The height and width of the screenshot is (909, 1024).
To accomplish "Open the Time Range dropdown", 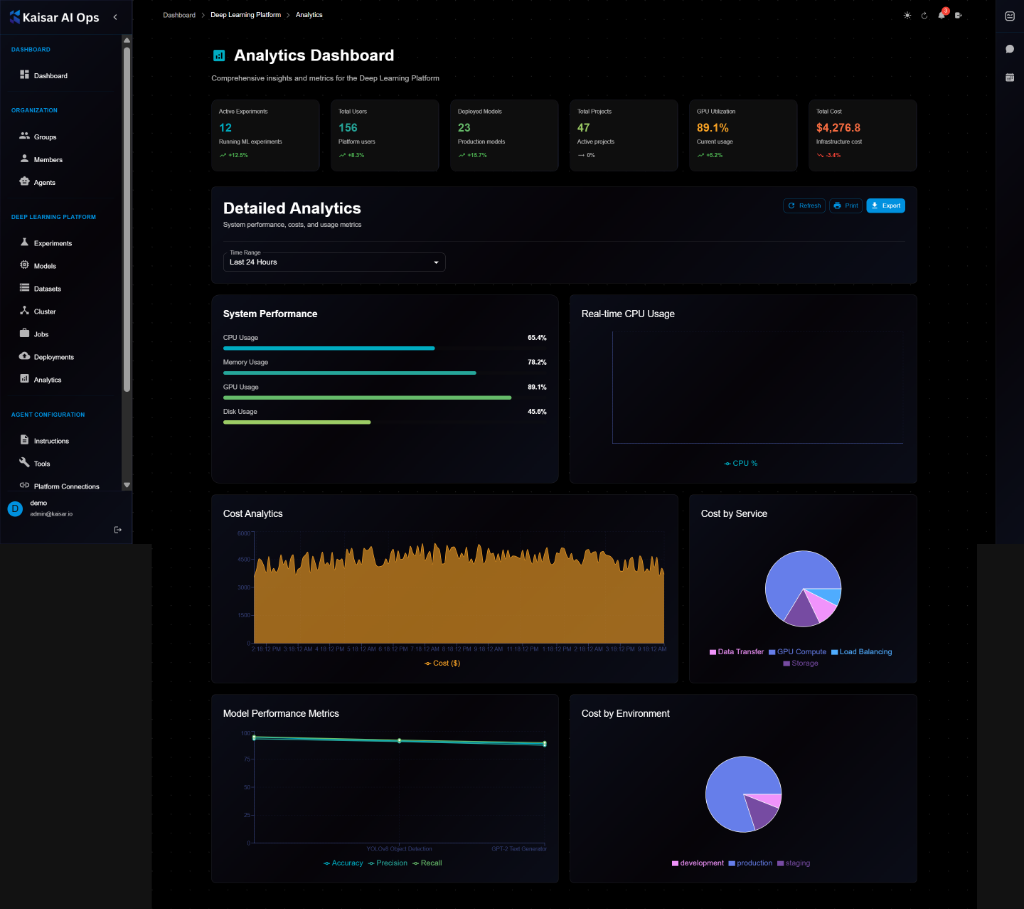I will [x=333, y=262].
